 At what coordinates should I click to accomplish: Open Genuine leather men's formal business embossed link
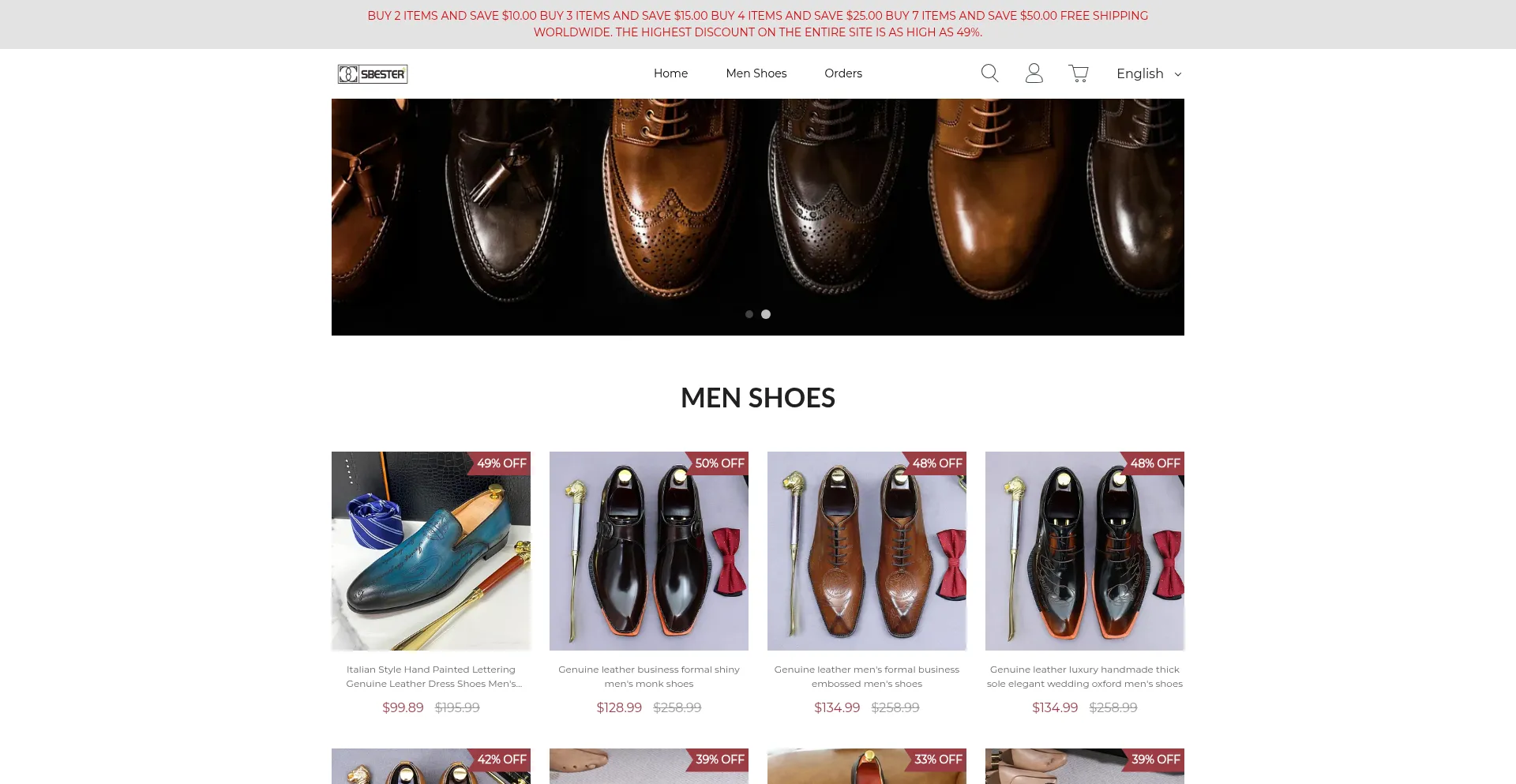coord(867,677)
